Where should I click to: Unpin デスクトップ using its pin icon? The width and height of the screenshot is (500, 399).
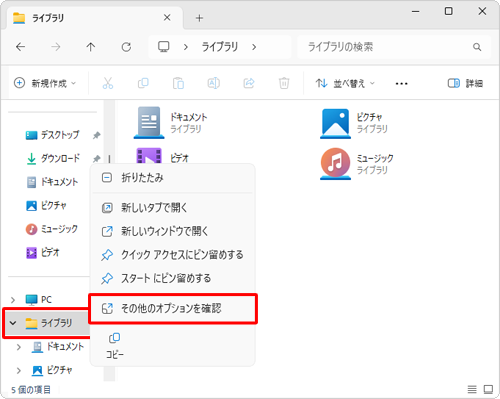click(x=96, y=135)
